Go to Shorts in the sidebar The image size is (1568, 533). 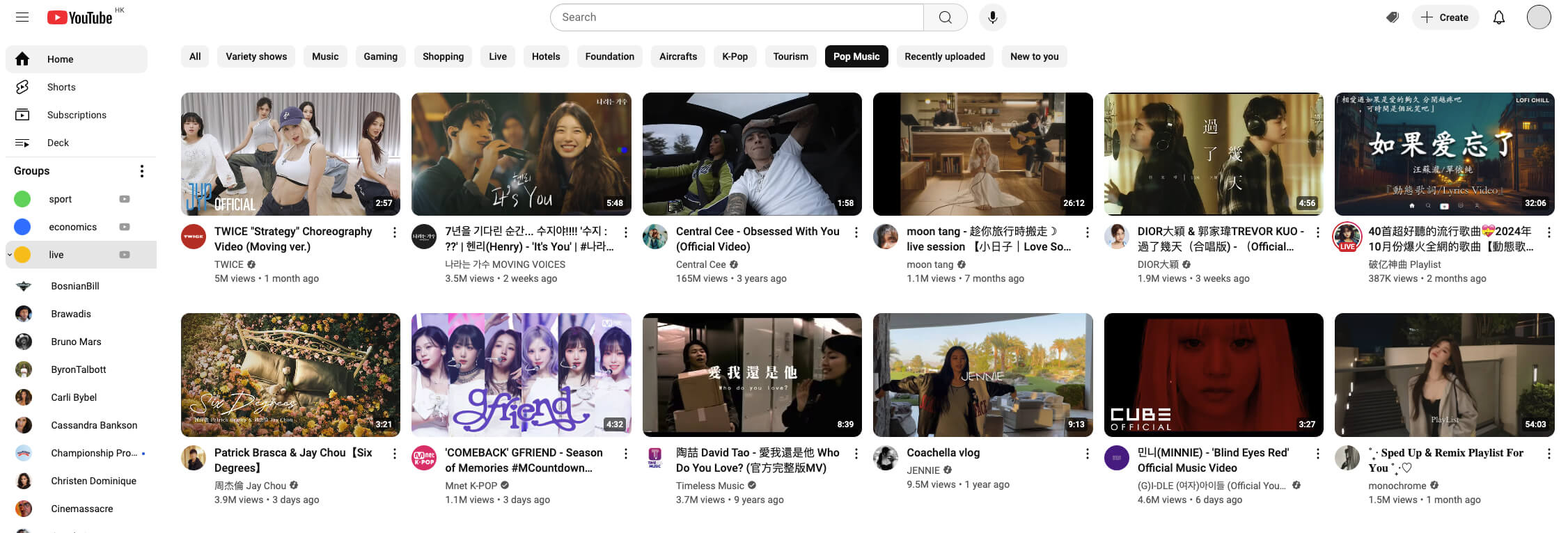coord(77,87)
